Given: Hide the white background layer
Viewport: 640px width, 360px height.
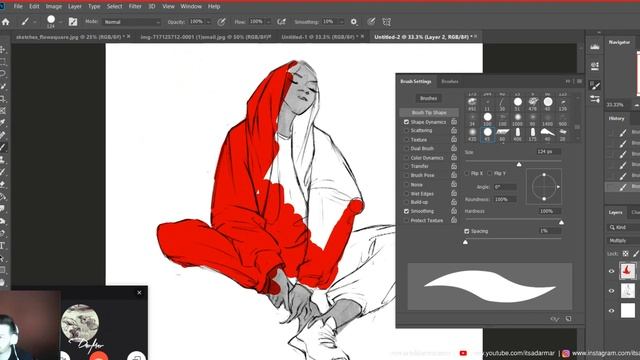Looking at the screenshot, I should coord(611,311).
